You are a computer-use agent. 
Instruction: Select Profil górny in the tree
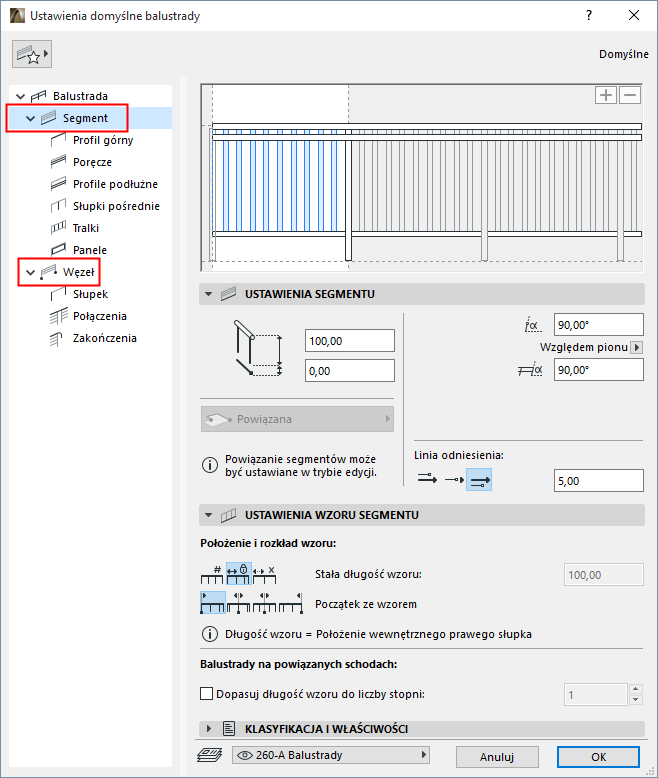tap(103, 140)
